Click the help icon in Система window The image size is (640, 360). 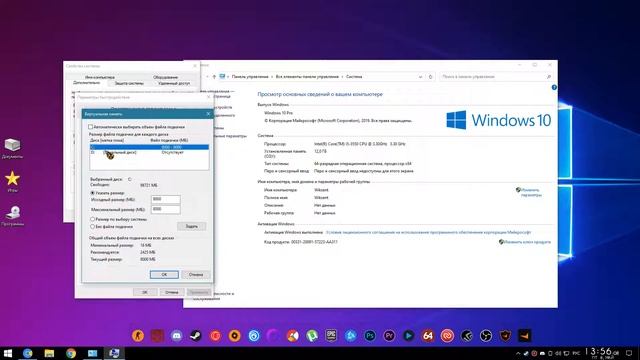(554, 87)
